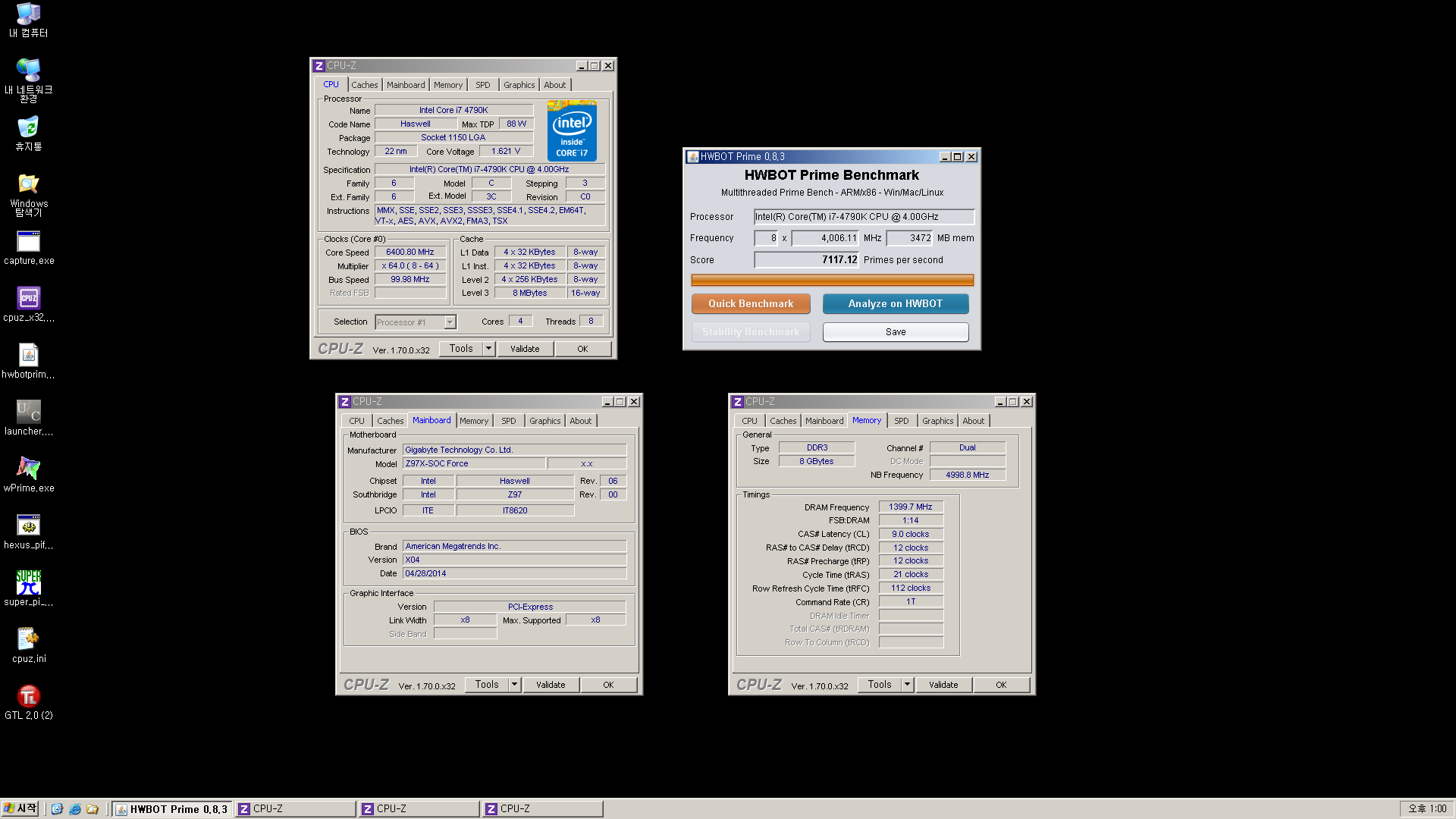Click the last CPU-Z taskbar button
Screen dimensions: 1456x819
(x=543, y=809)
